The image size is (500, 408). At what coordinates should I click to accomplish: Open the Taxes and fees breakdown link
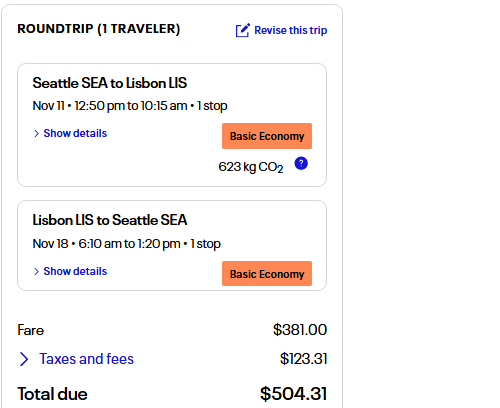tap(86, 359)
